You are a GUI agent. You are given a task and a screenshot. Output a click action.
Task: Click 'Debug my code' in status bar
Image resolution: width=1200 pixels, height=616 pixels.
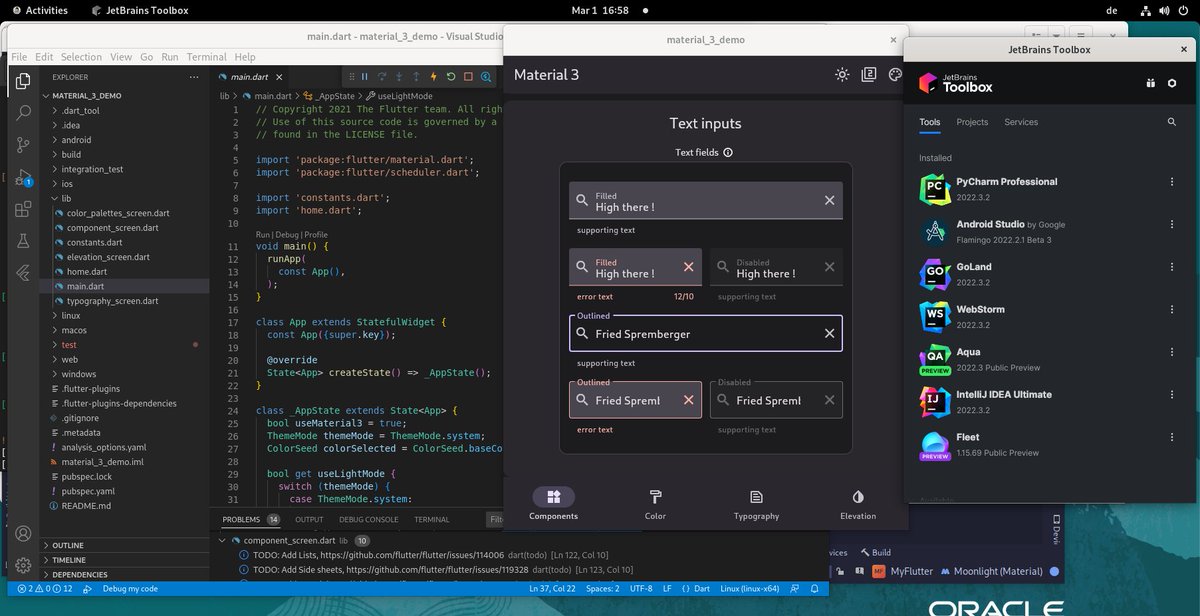(x=130, y=589)
